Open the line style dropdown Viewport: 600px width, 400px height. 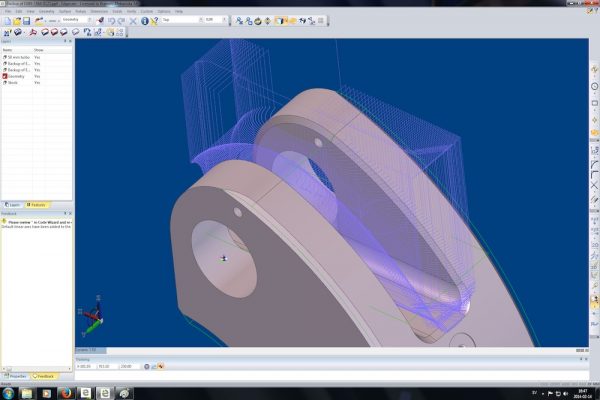click(x=58, y=20)
